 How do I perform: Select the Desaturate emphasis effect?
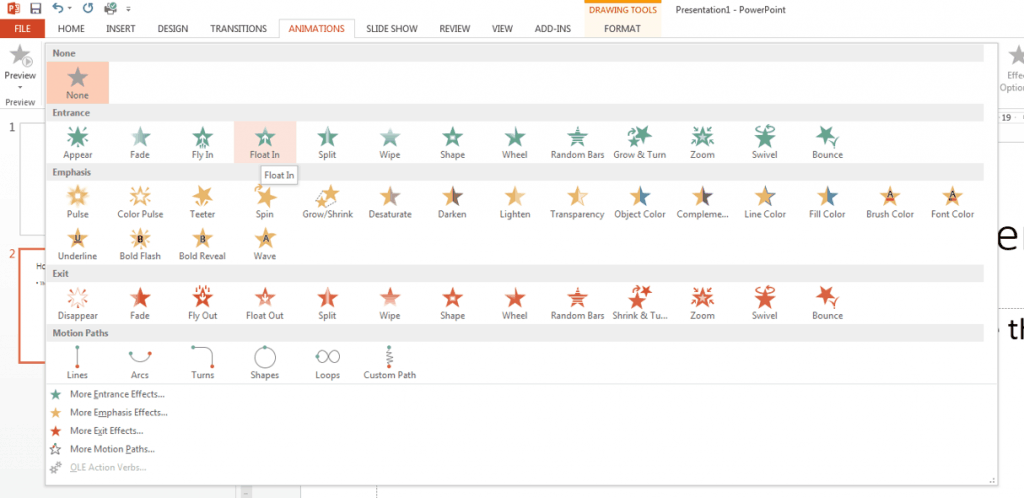pyautogui.click(x=390, y=202)
